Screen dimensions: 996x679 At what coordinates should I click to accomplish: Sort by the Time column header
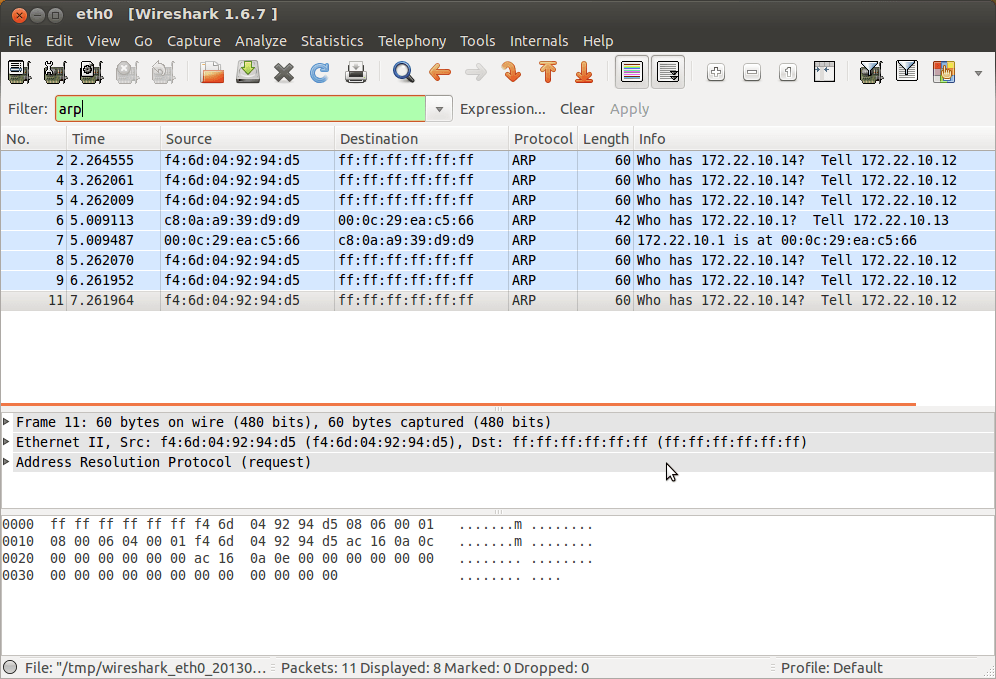[113, 138]
